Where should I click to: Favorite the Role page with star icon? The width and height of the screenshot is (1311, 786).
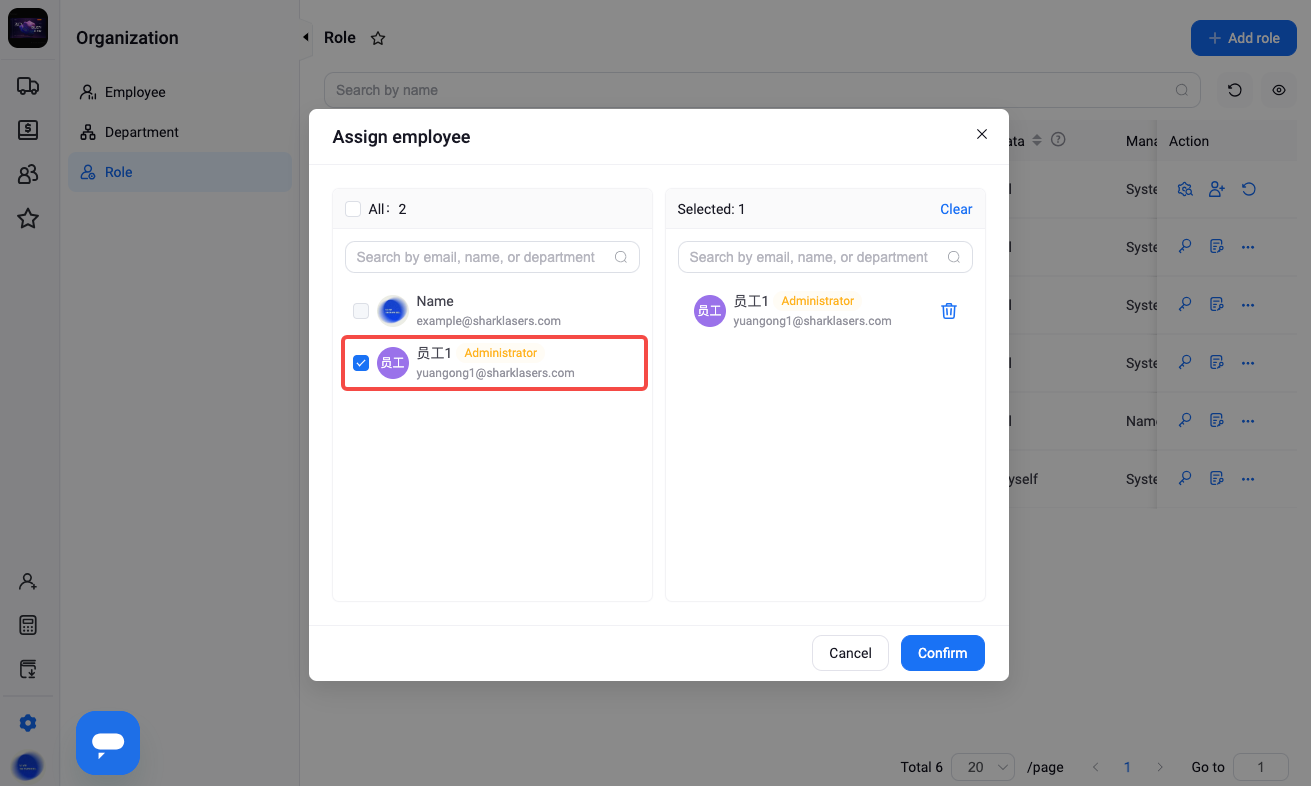coord(378,38)
